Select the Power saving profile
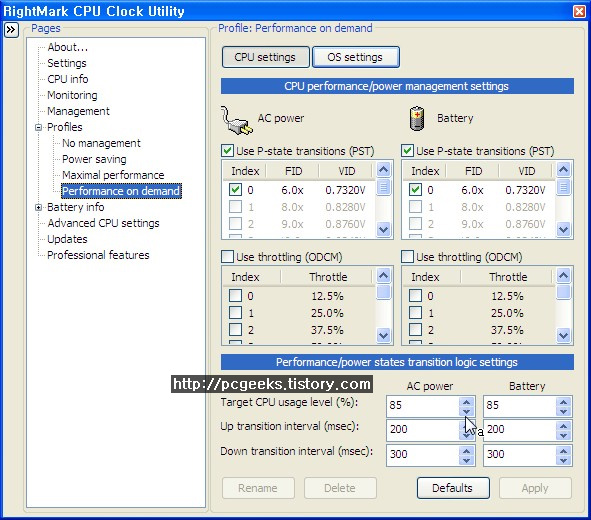 coord(94,159)
